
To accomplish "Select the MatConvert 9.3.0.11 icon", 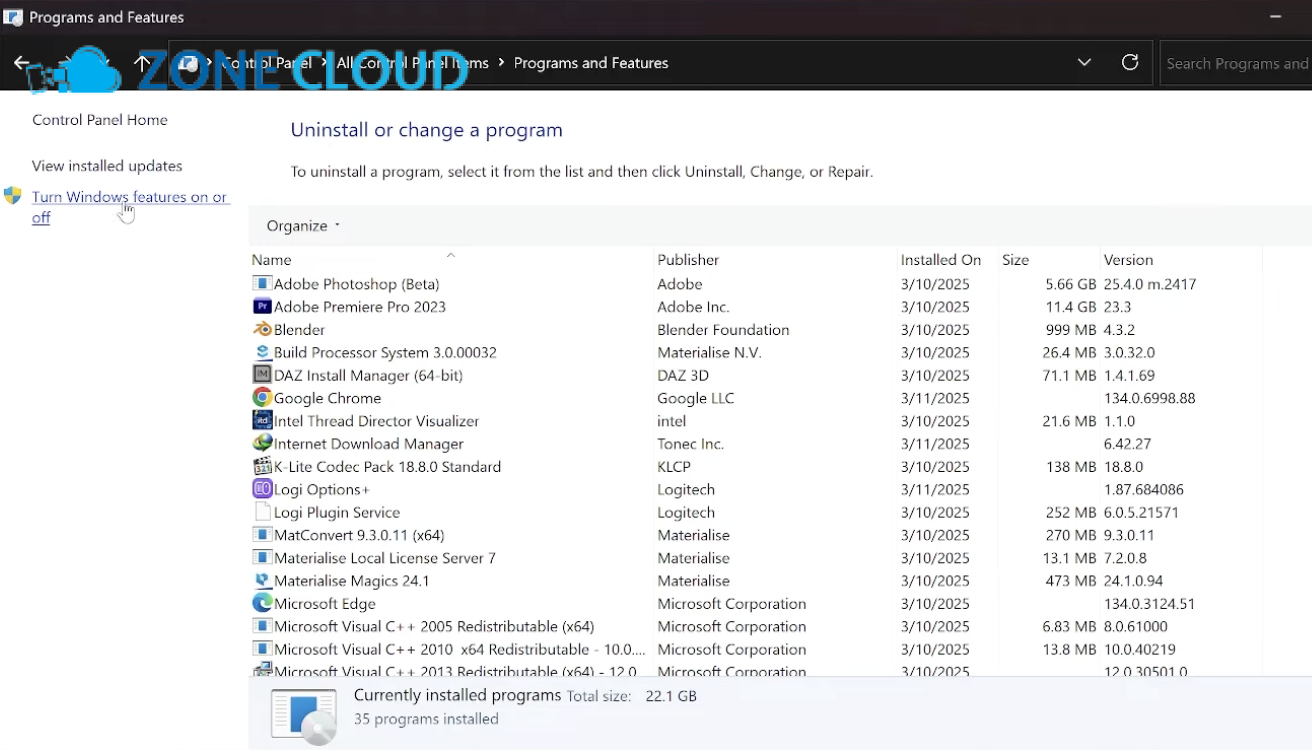I will tap(262, 535).
